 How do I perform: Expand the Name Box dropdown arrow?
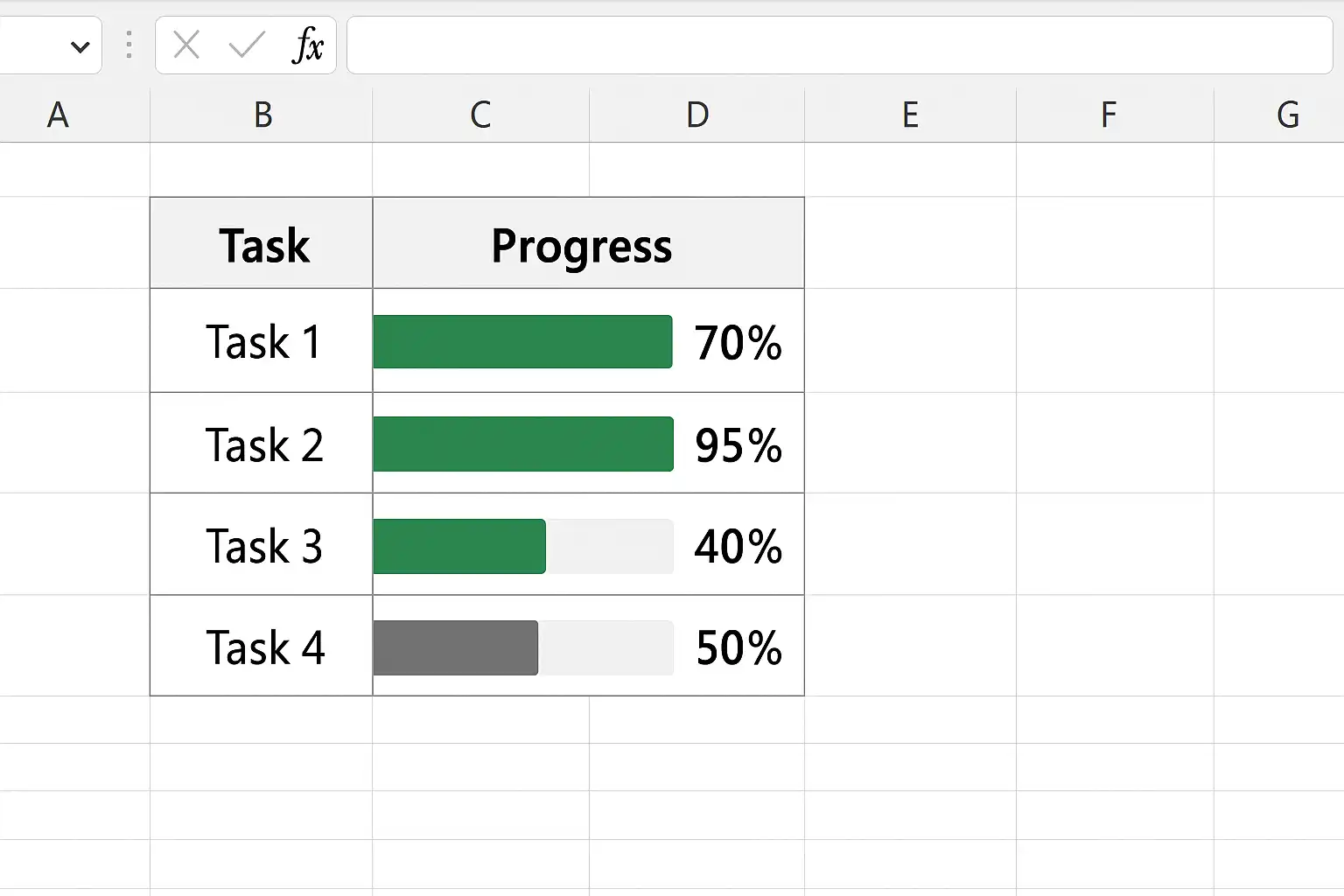pyautogui.click(x=80, y=46)
